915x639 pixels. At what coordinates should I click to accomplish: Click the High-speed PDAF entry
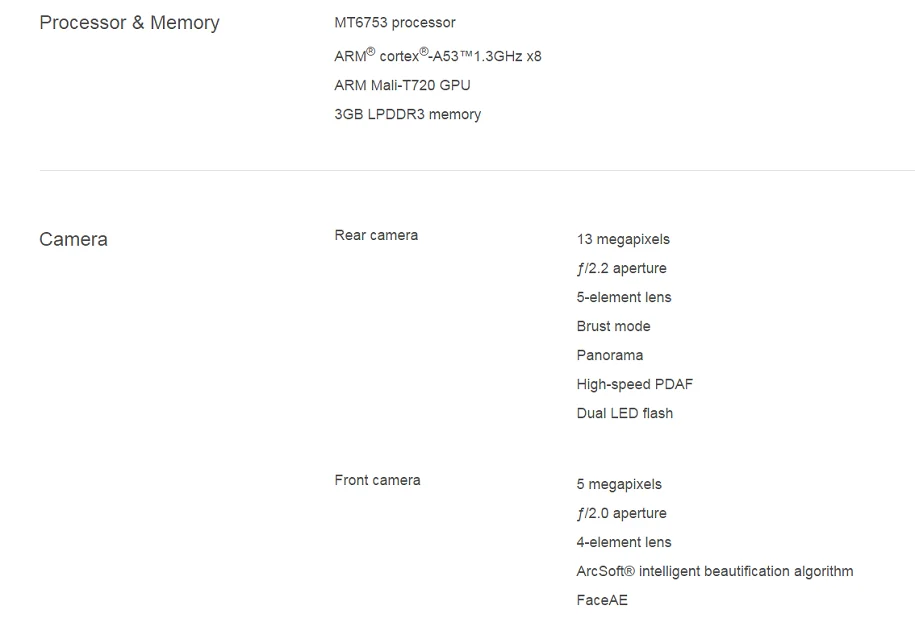(x=635, y=385)
